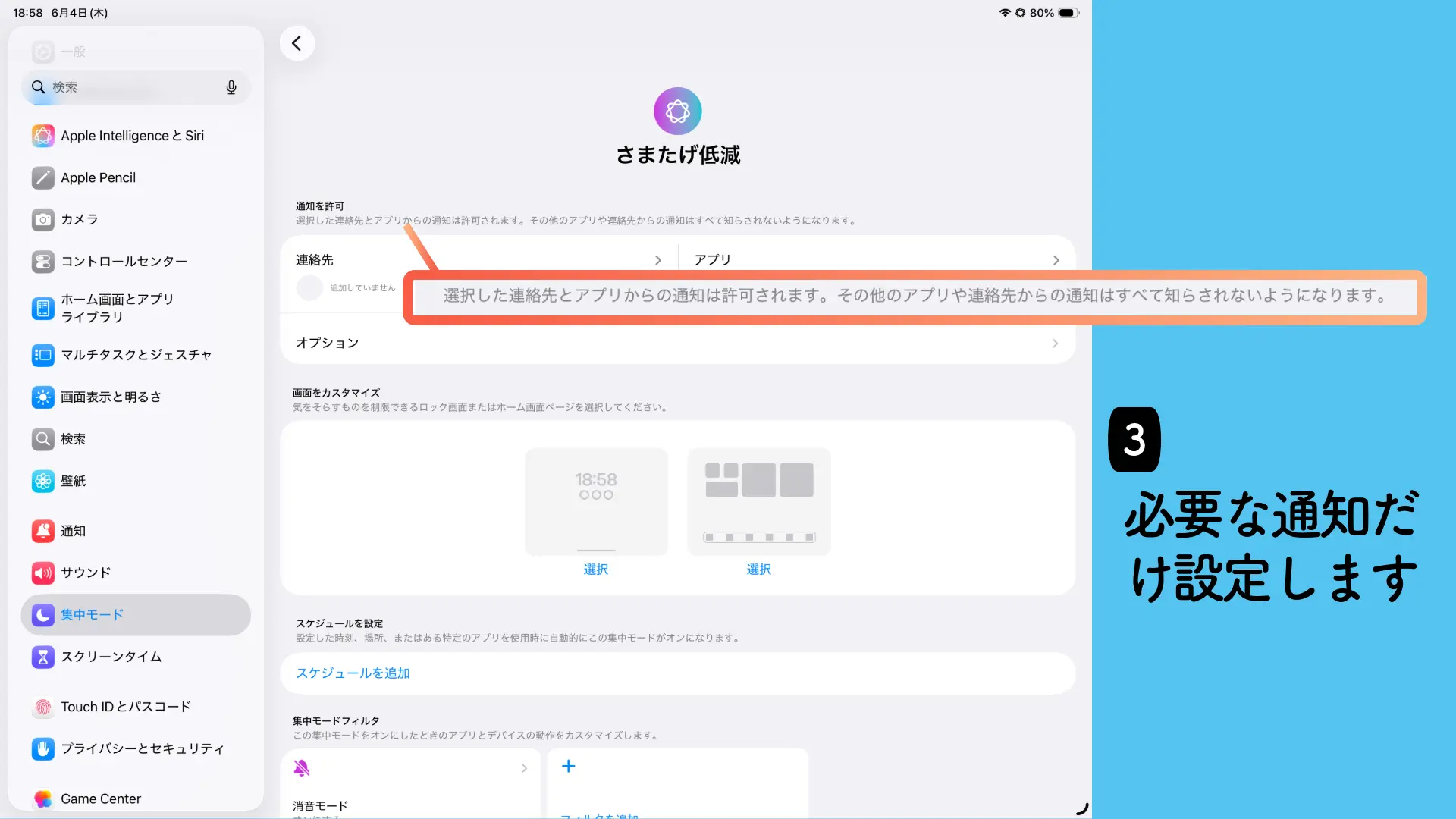Open Touch ID とパスコード settings

point(136,707)
